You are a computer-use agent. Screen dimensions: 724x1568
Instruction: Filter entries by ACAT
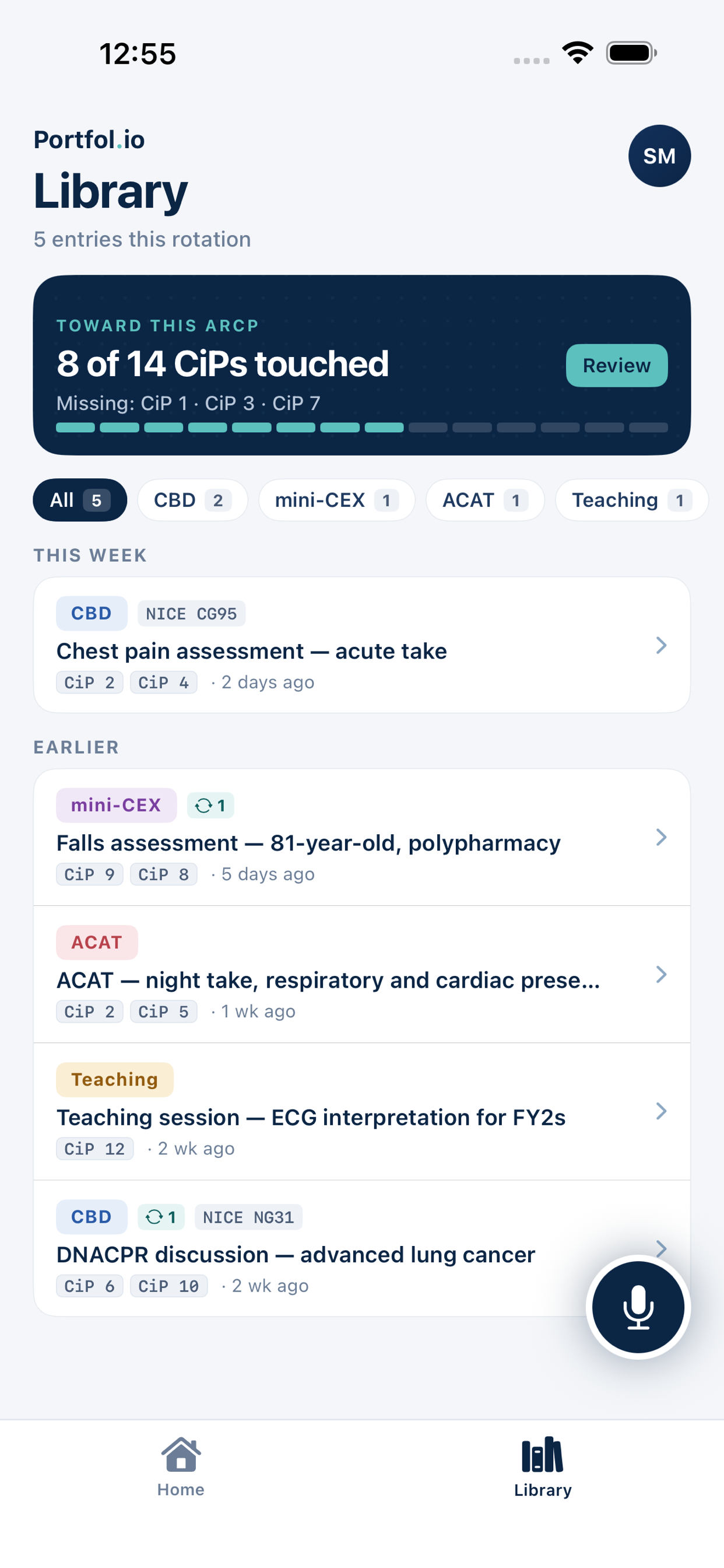pos(485,500)
